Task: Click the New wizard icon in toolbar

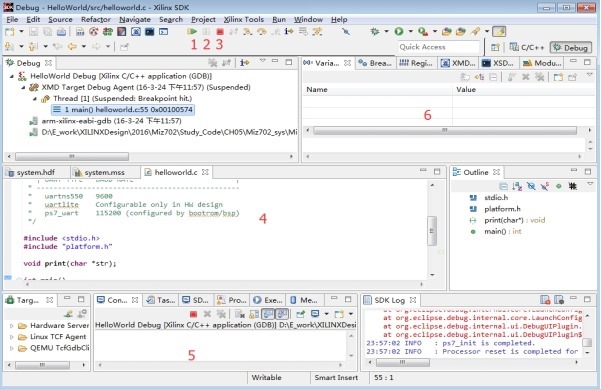Action: (x=10, y=31)
